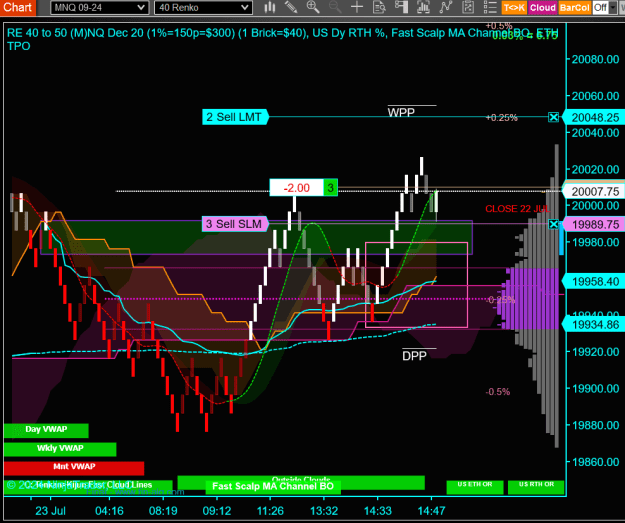Click the 09:12 time axis label

(x=217, y=511)
